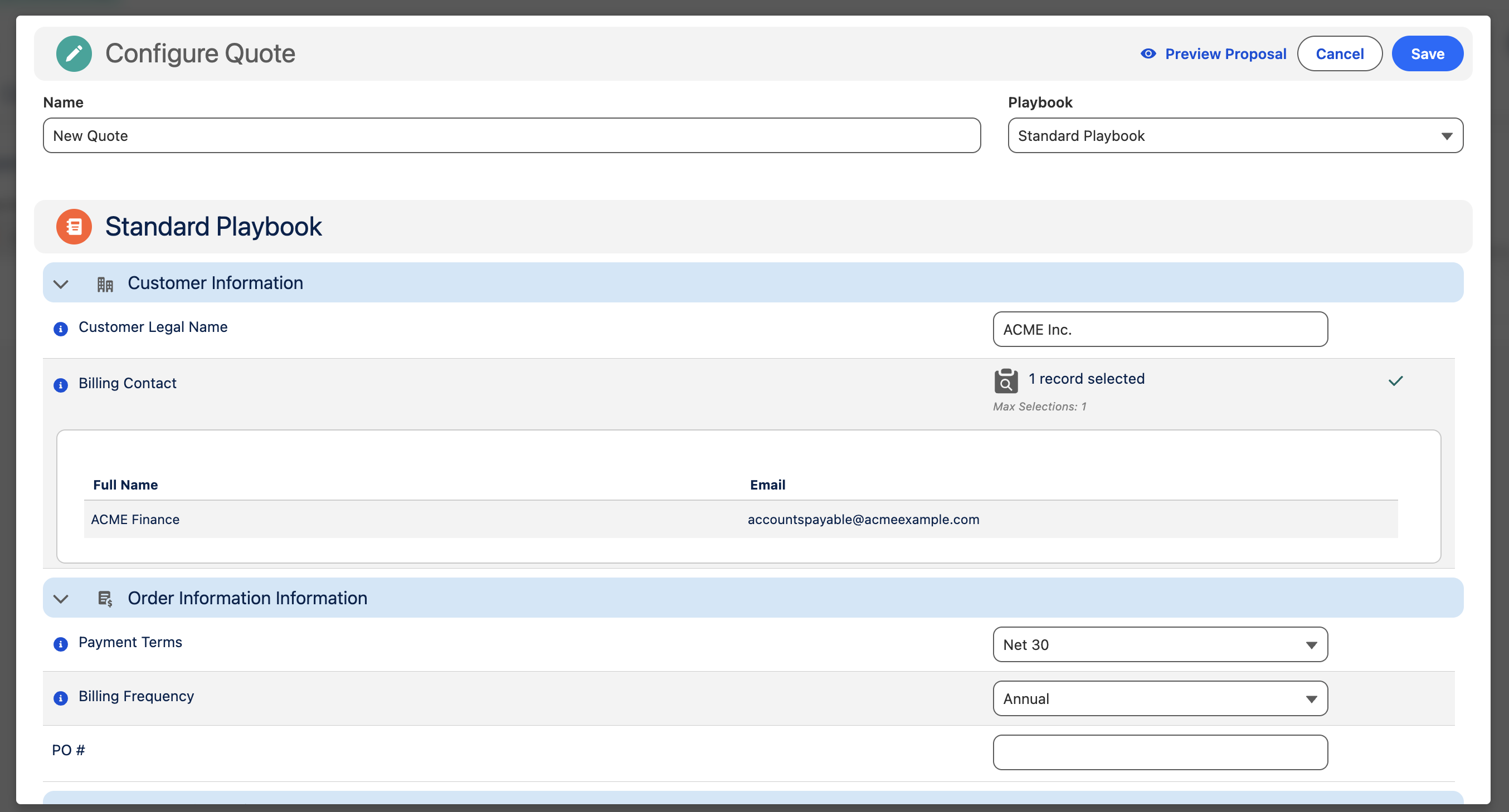Click the Configure Quote pencil icon
Image resolution: width=1509 pixels, height=812 pixels.
[74, 53]
